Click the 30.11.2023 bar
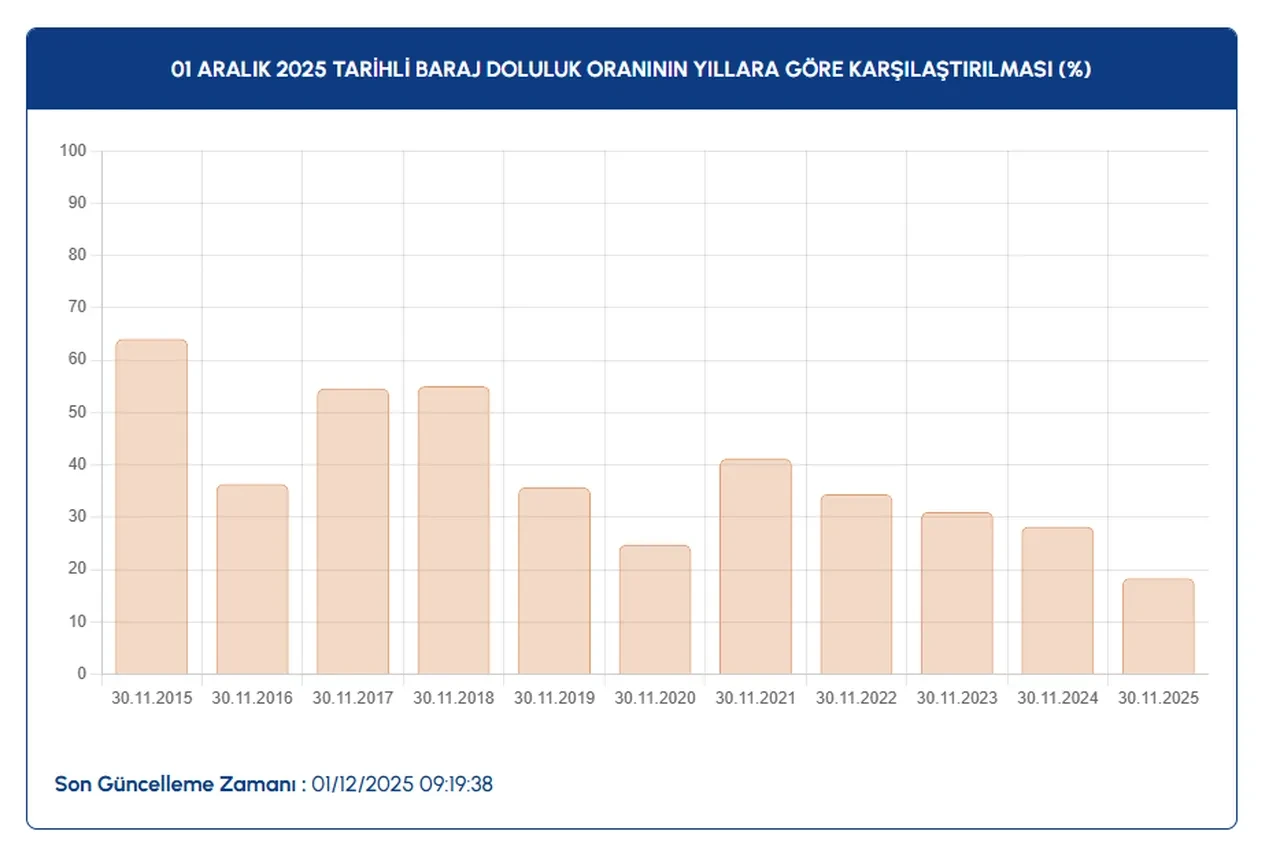Image resolution: width=1280 pixels, height=857 pixels. (x=957, y=593)
